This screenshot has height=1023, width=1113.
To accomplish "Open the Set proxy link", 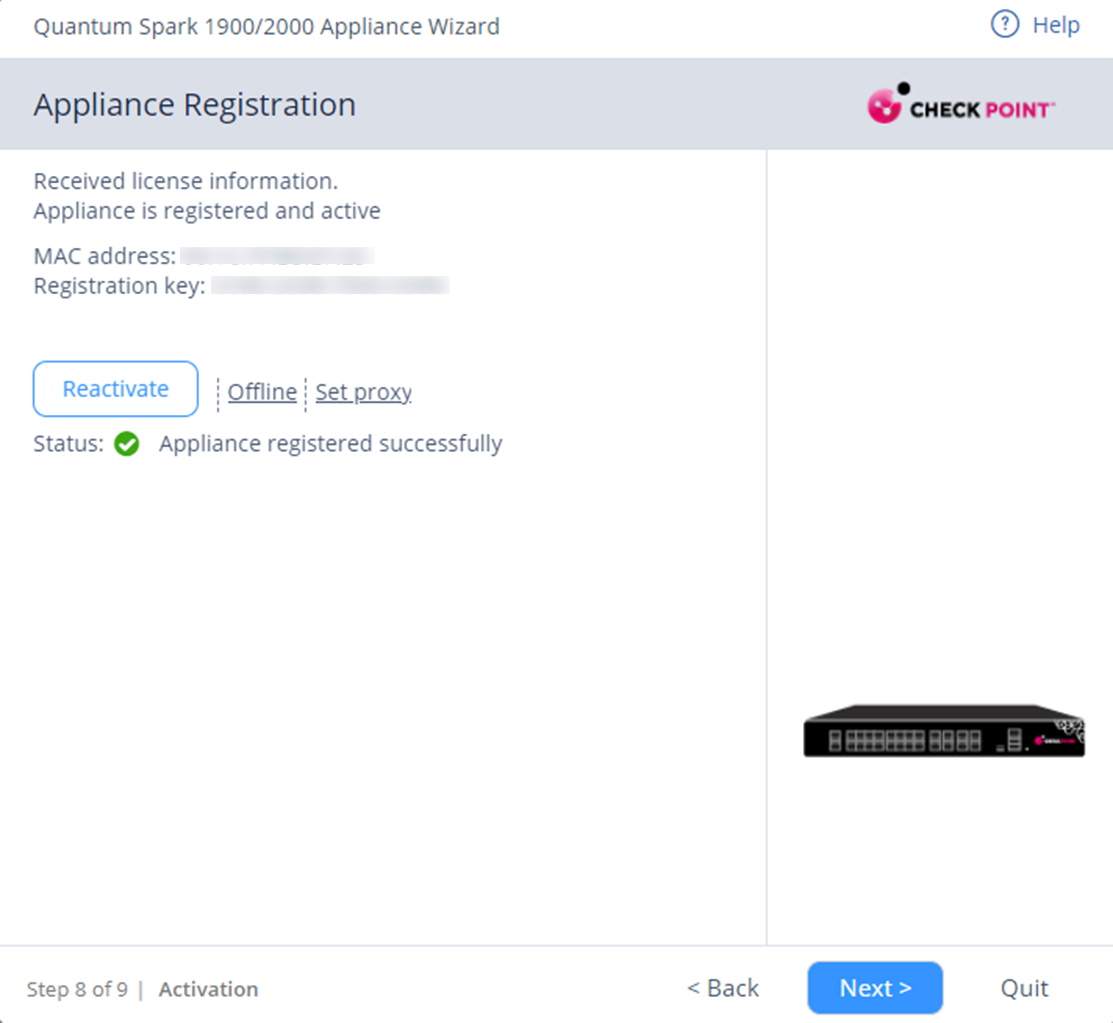I will tap(363, 392).
